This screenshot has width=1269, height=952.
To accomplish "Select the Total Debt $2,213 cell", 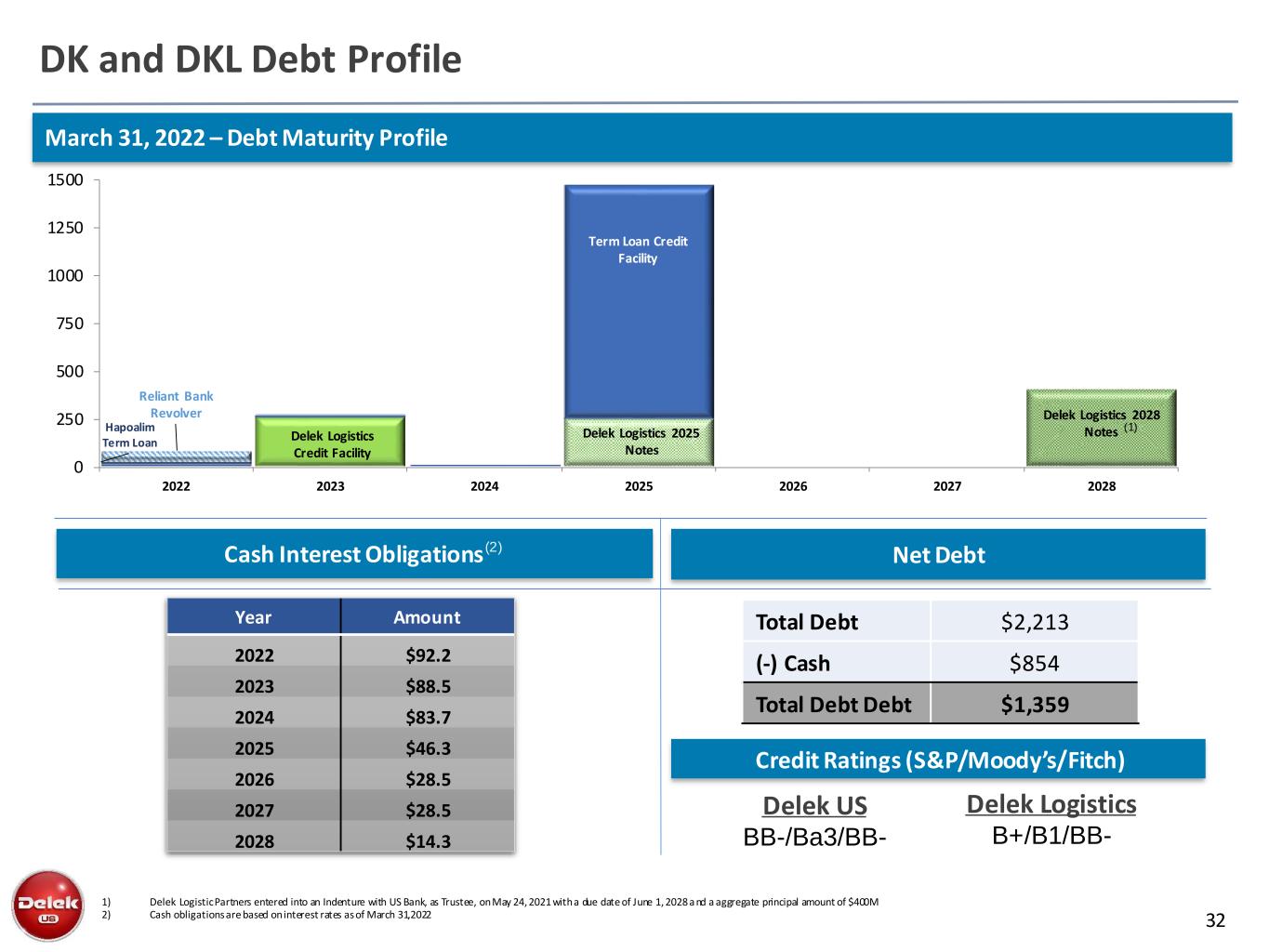I will click(x=1034, y=622).
